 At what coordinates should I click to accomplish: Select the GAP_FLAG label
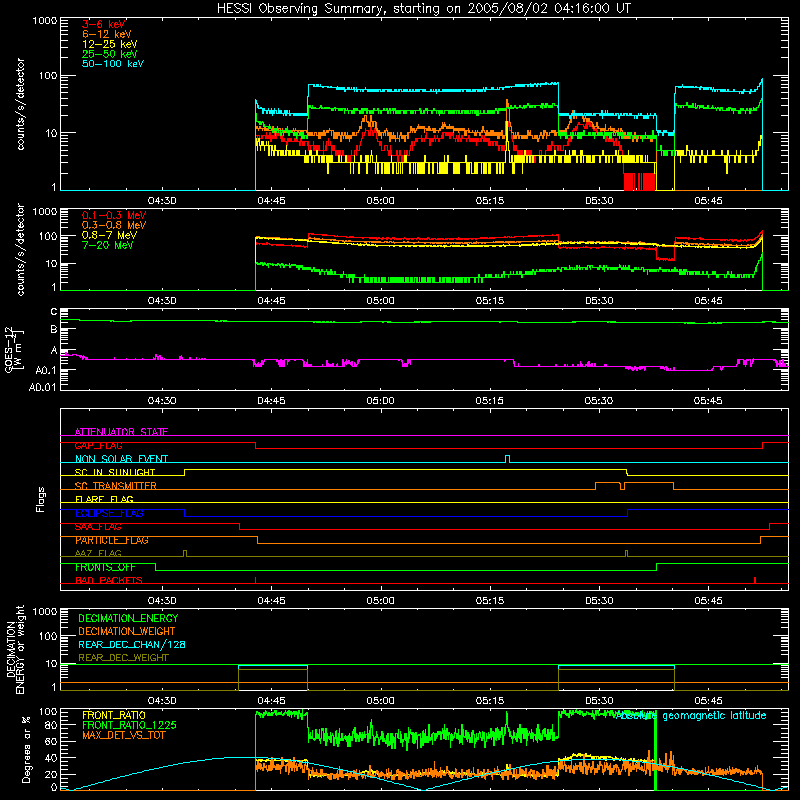coord(98,445)
